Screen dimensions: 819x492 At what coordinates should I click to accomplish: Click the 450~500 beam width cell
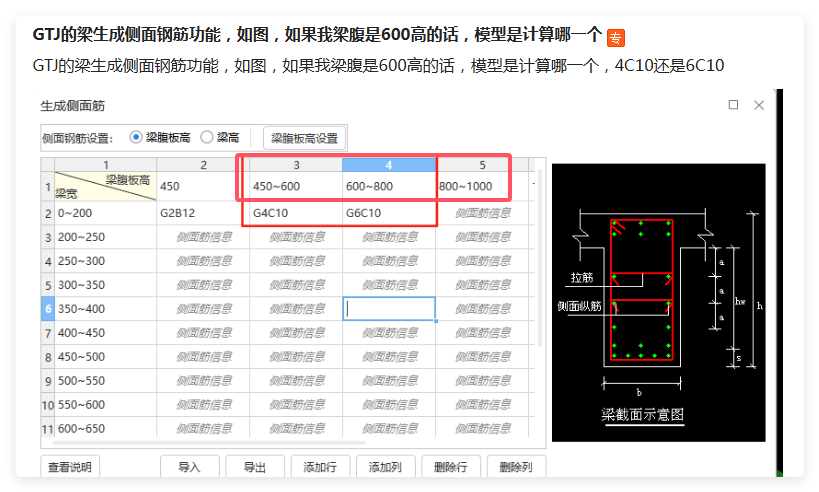pyautogui.click(x=106, y=357)
